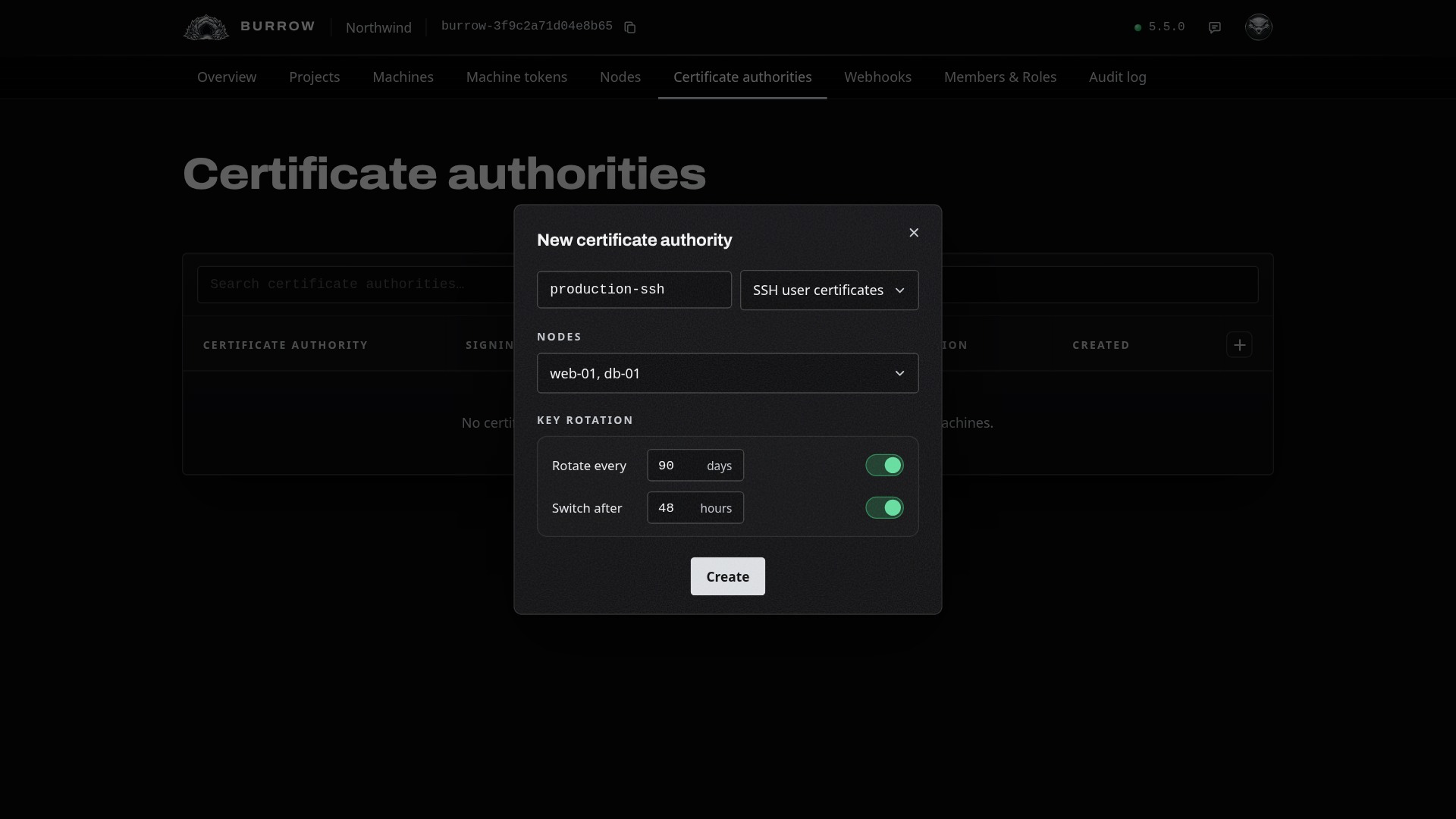Edit the Switch after hours value
This screenshot has width=1456, height=819.
(x=695, y=508)
